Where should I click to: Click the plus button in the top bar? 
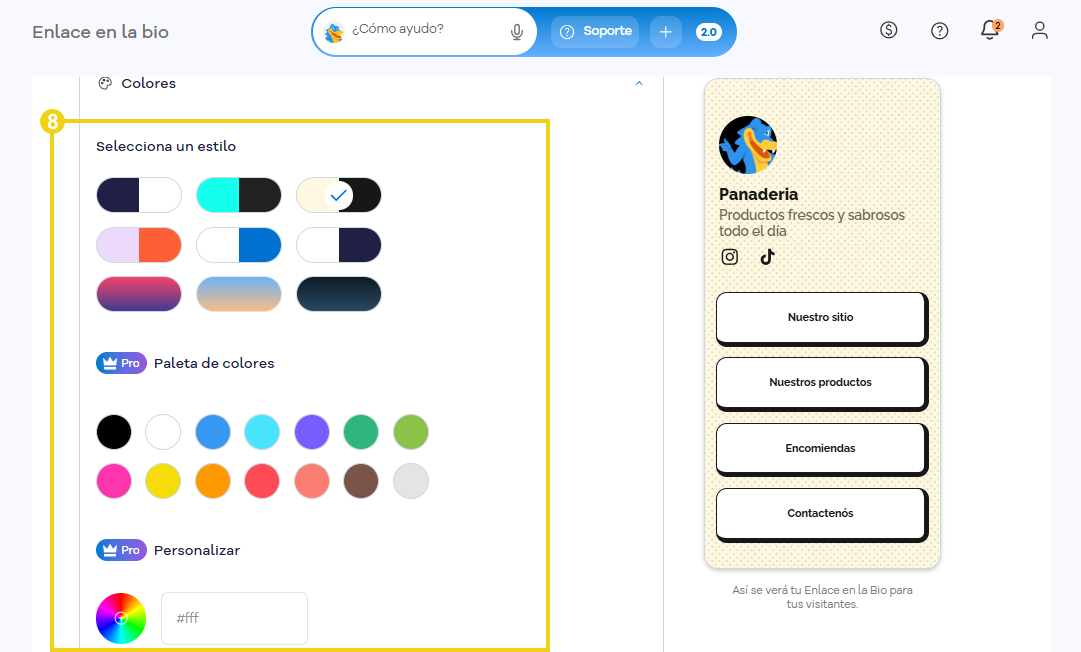pos(665,32)
